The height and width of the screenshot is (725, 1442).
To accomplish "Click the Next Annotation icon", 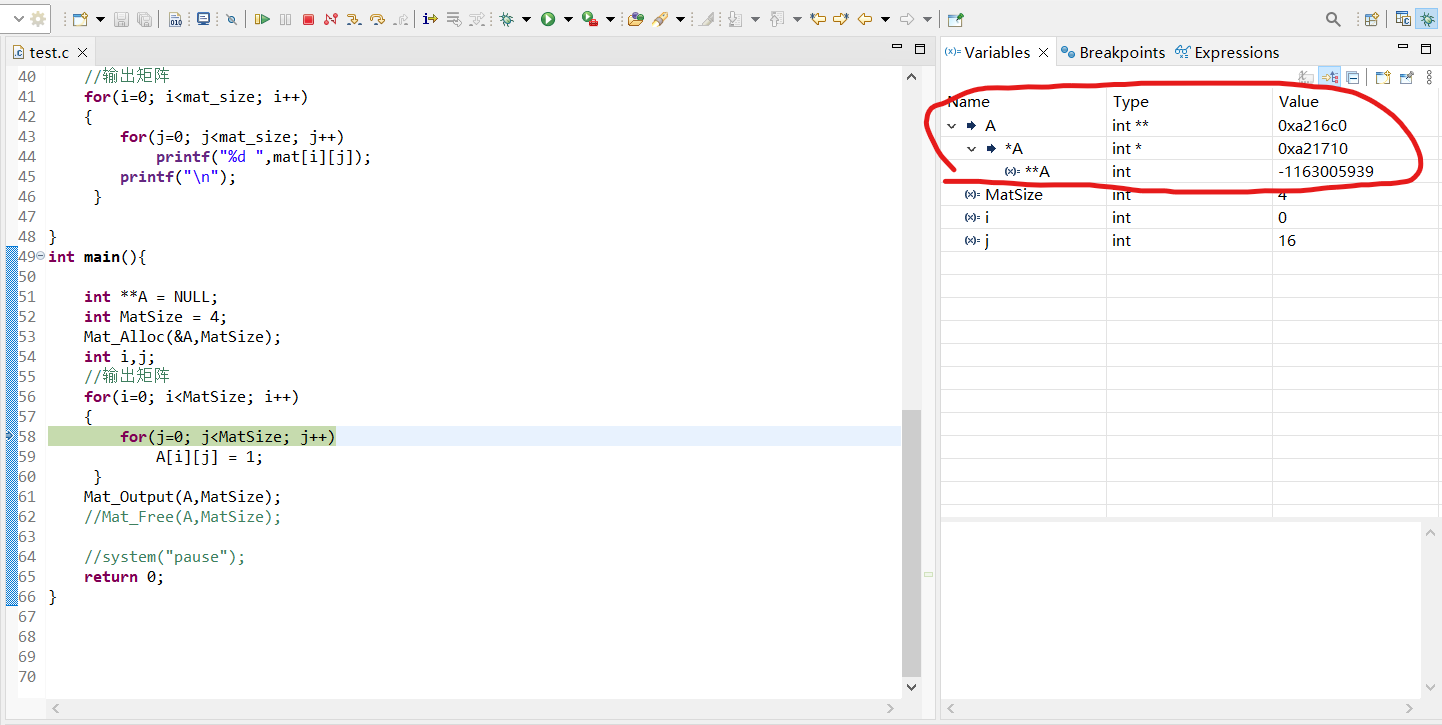I will point(735,19).
